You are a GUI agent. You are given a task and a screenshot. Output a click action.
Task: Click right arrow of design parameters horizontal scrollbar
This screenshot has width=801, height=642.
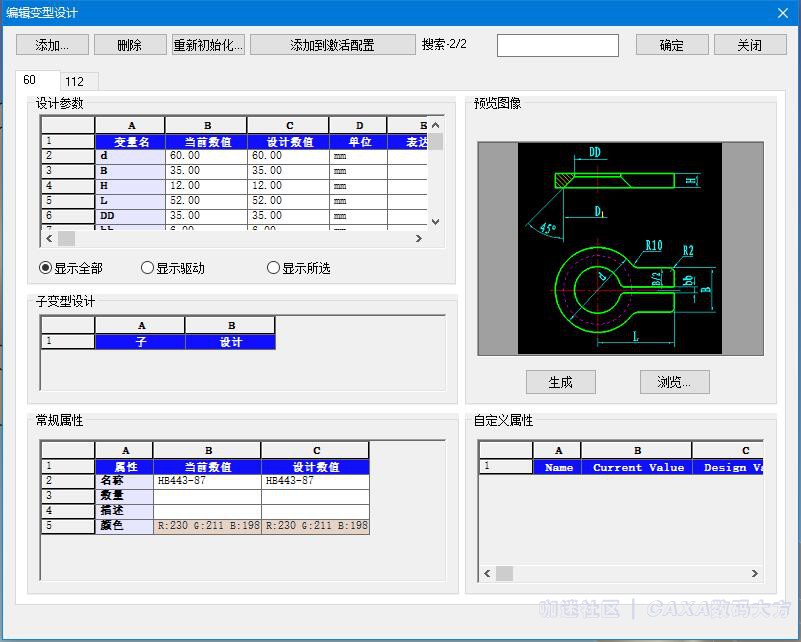(x=419, y=238)
